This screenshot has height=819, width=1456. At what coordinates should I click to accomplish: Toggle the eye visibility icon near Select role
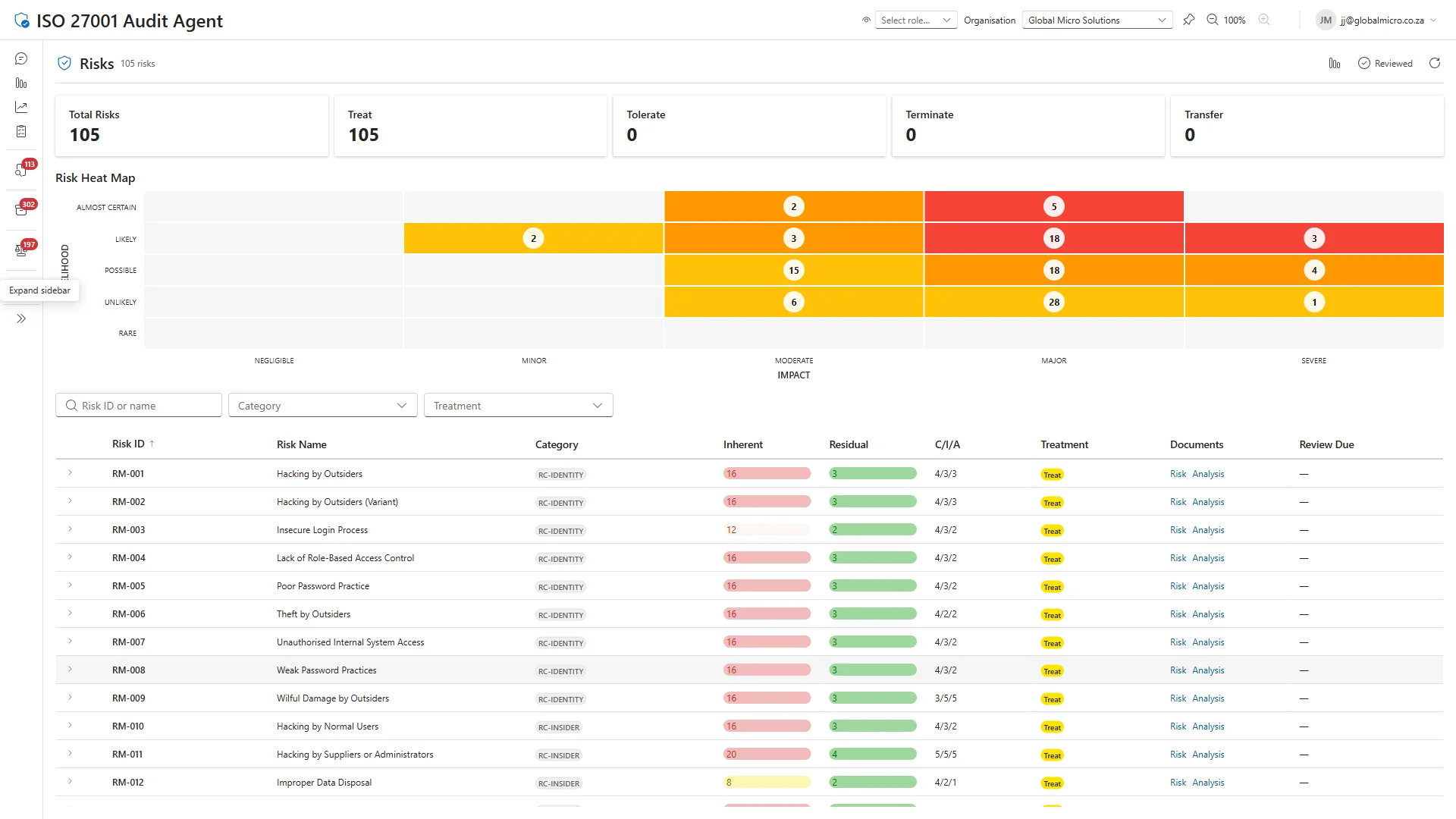pyautogui.click(x=865, y=20)
